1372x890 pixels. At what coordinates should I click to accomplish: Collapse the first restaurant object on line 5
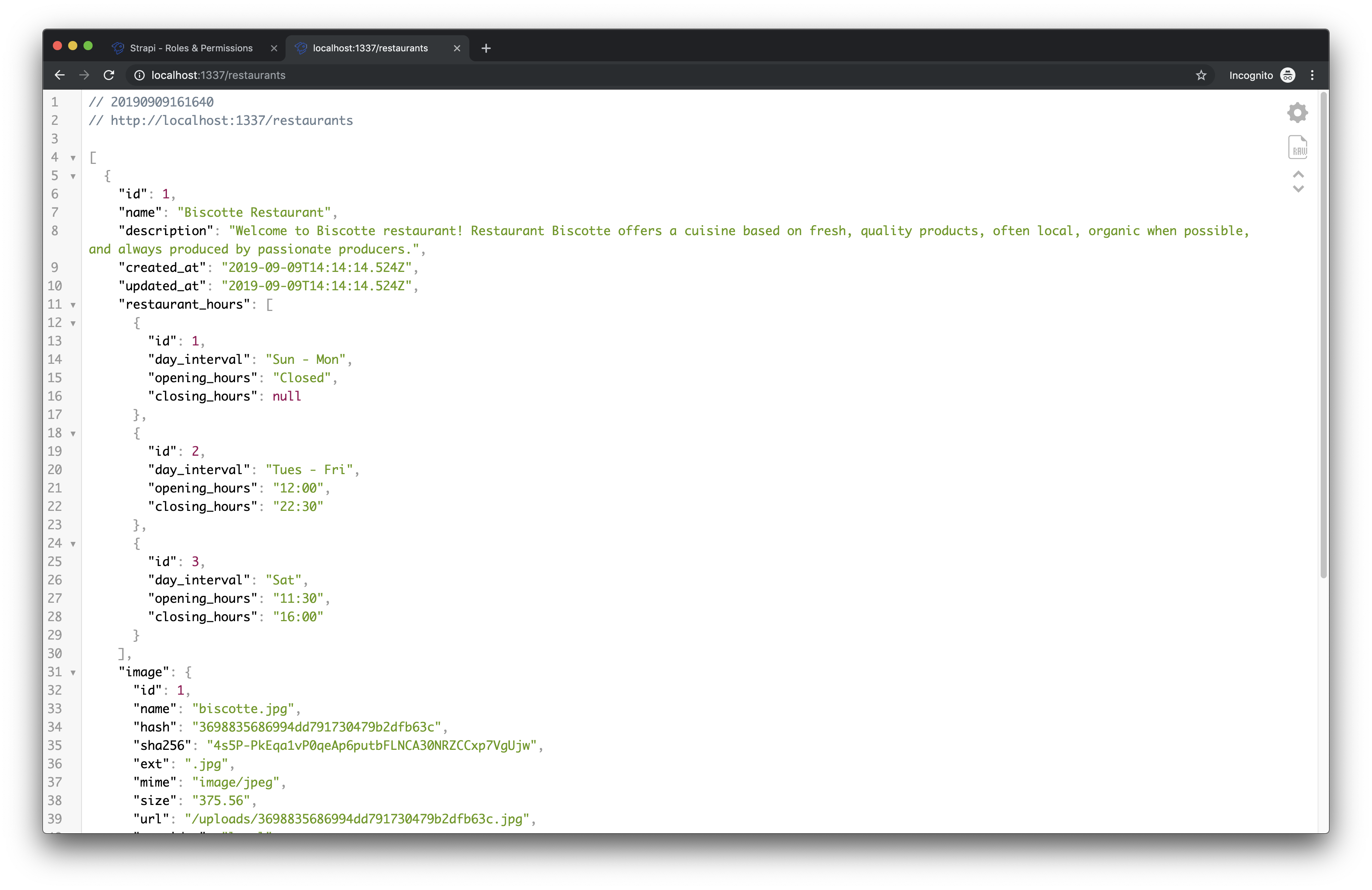click(73, 176)
